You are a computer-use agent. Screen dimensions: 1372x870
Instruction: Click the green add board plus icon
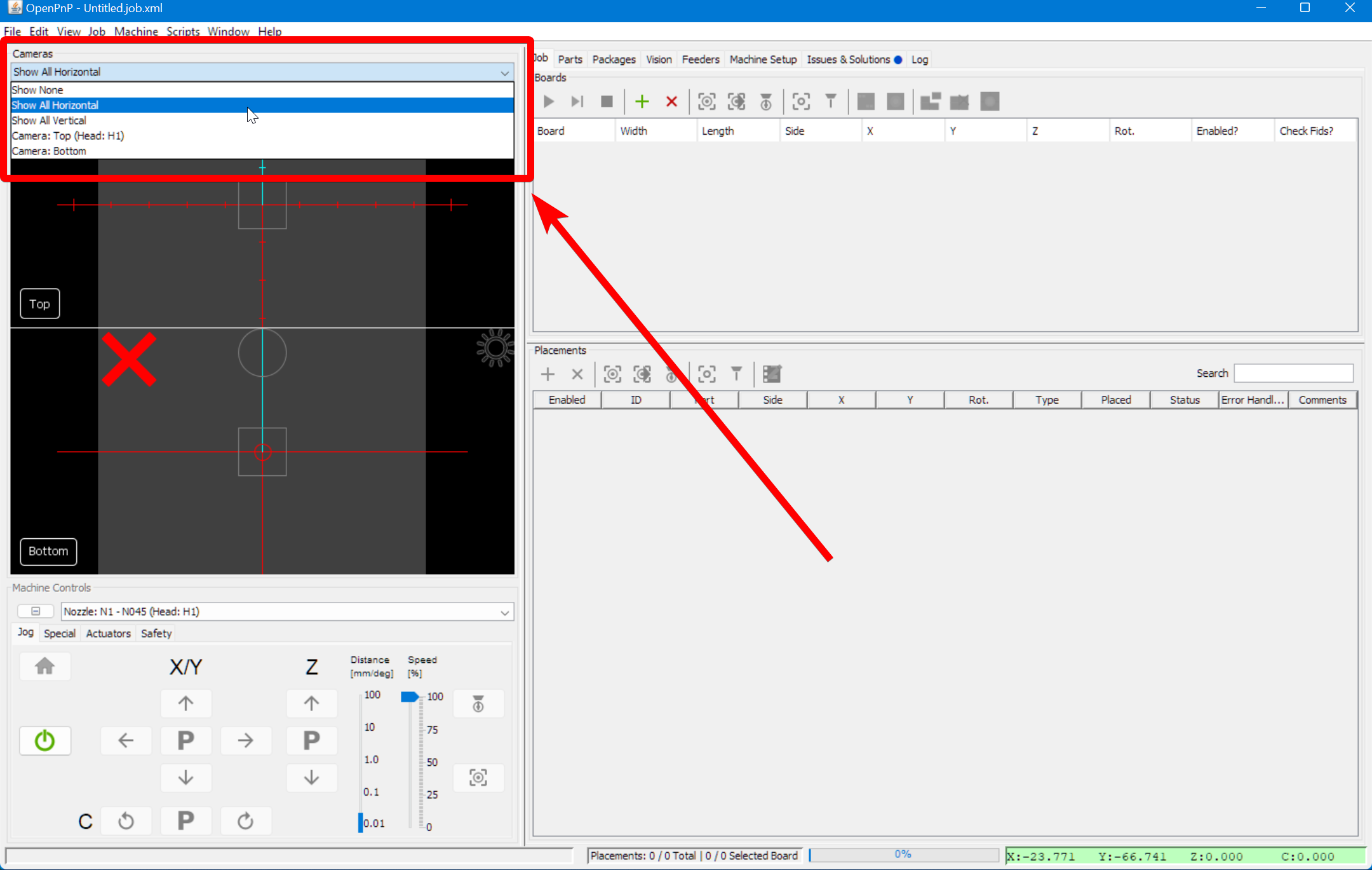click(x=642, y=102)
